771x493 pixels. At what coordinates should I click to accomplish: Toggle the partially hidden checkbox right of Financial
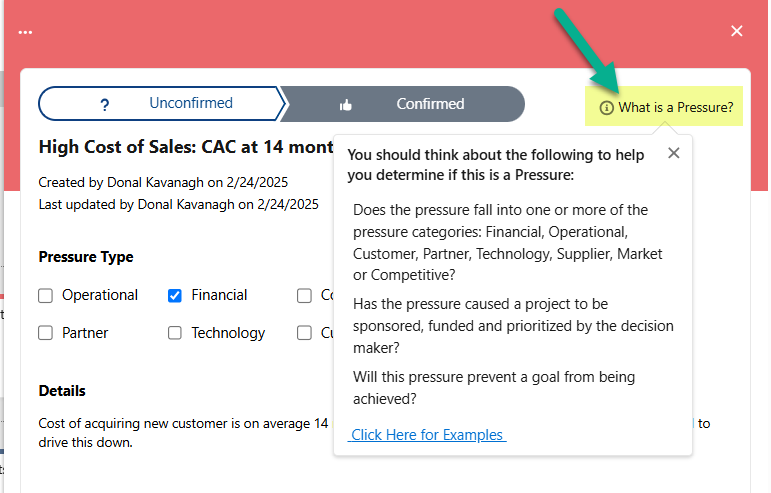(x=304, y=295)
